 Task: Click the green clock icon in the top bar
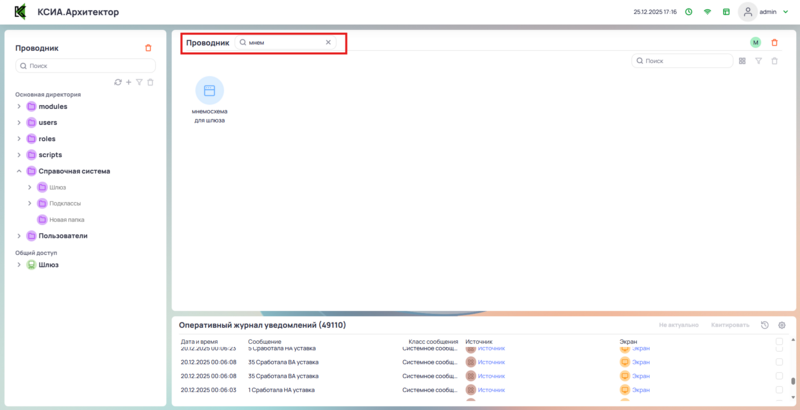pos(688,12)
